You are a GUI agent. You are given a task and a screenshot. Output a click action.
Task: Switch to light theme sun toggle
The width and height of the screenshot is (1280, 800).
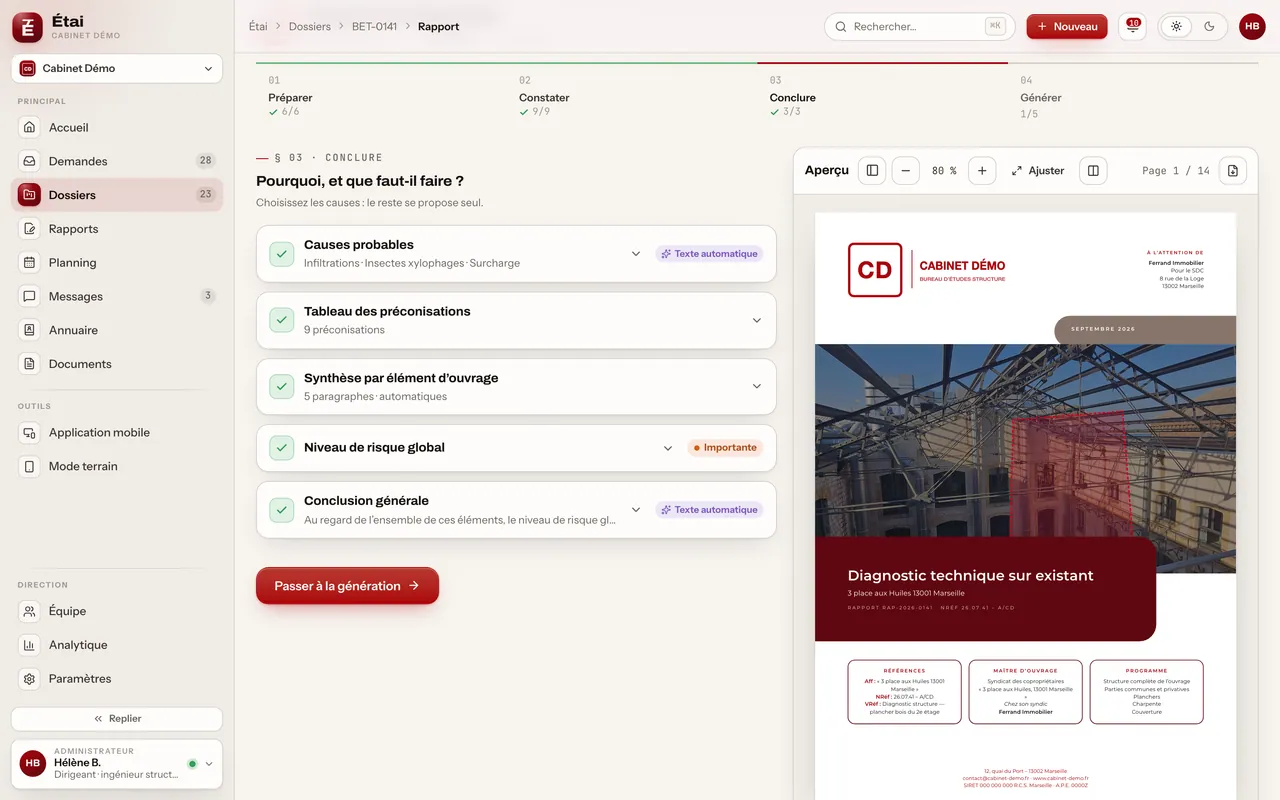[1176, 26]
